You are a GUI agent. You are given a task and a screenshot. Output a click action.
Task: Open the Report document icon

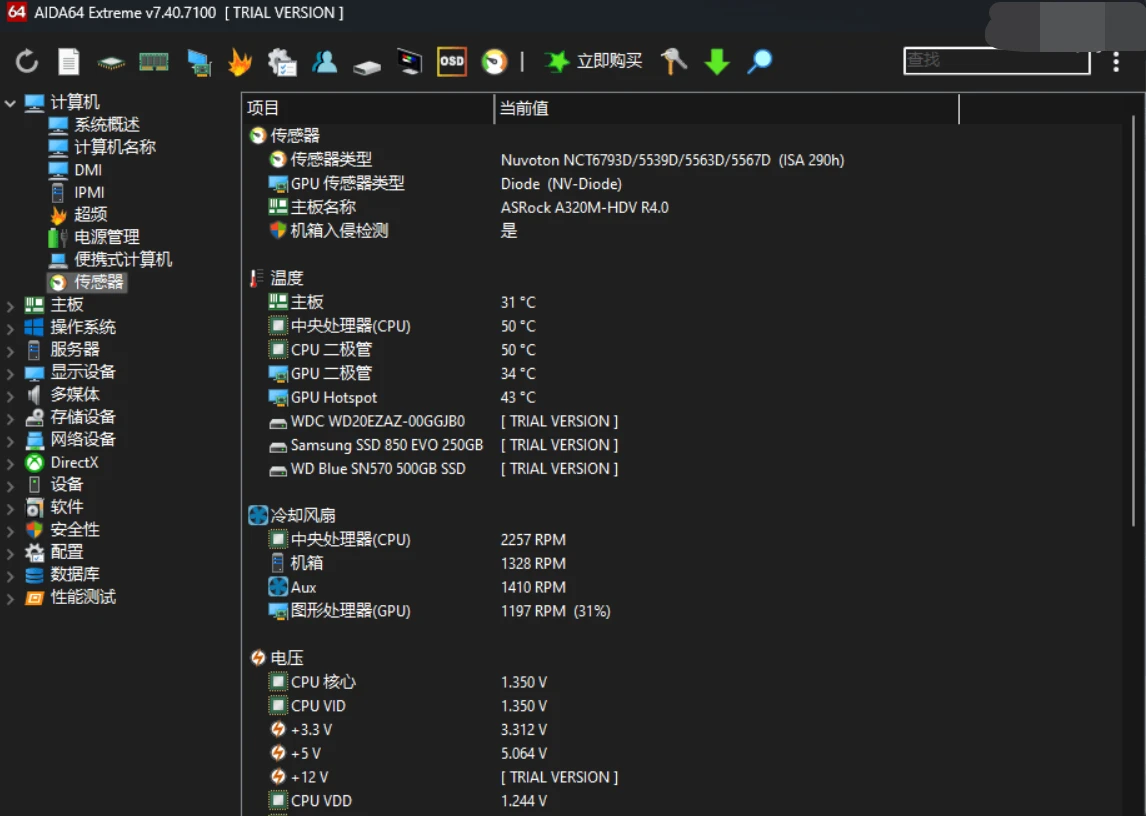[x=69, y=61]
